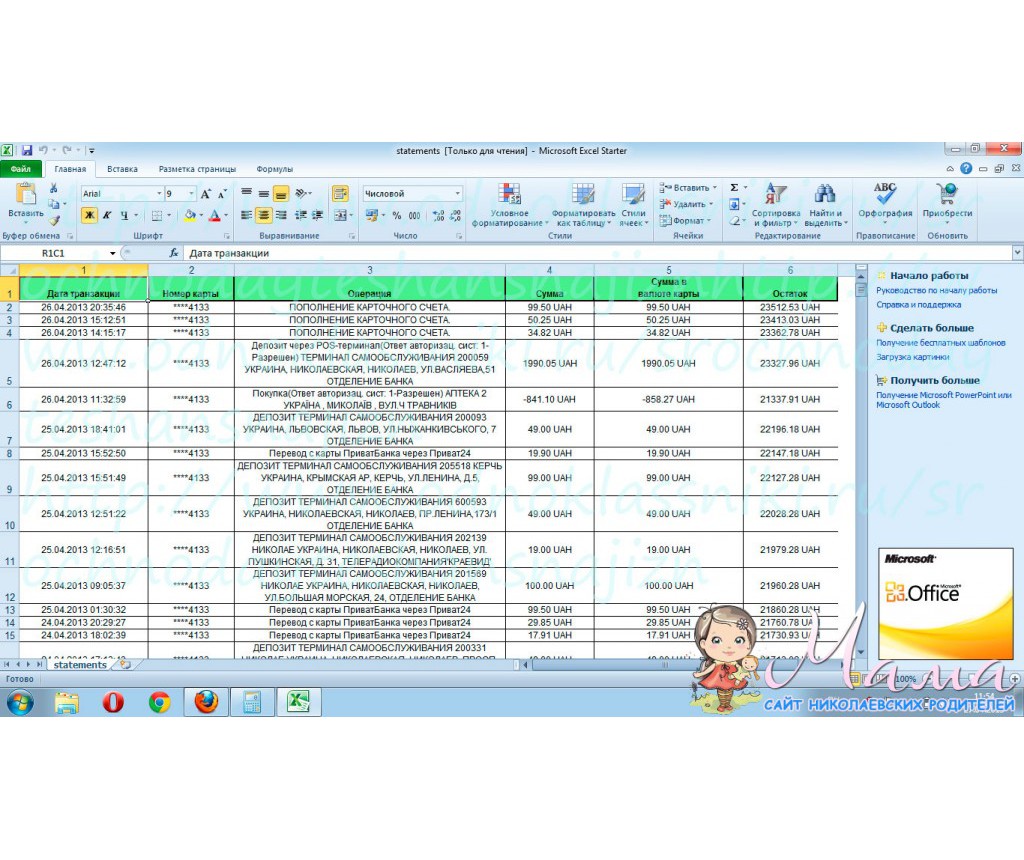The image size is (1024, 860).
Task: Launch Firefox from the Windows taskbar
Action: pyautogui.click(x=206, y=703)
